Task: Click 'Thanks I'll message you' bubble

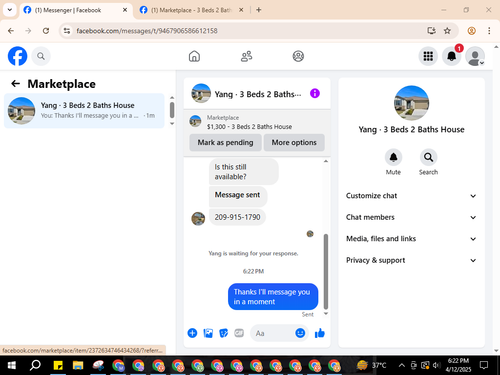Action: point(273,296)
